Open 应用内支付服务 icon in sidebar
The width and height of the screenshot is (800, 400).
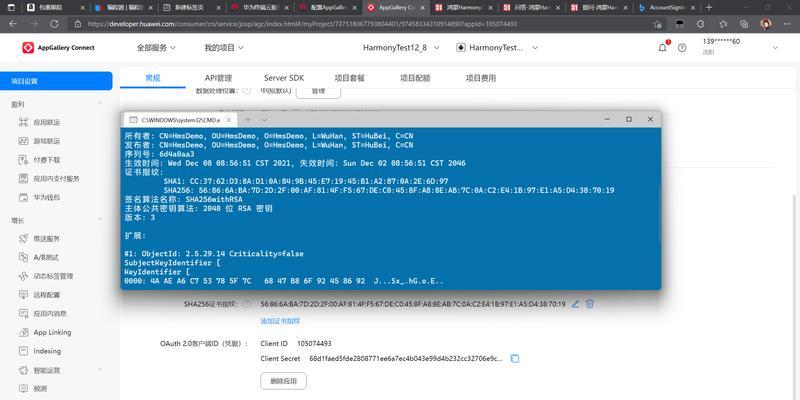[23, 179]
